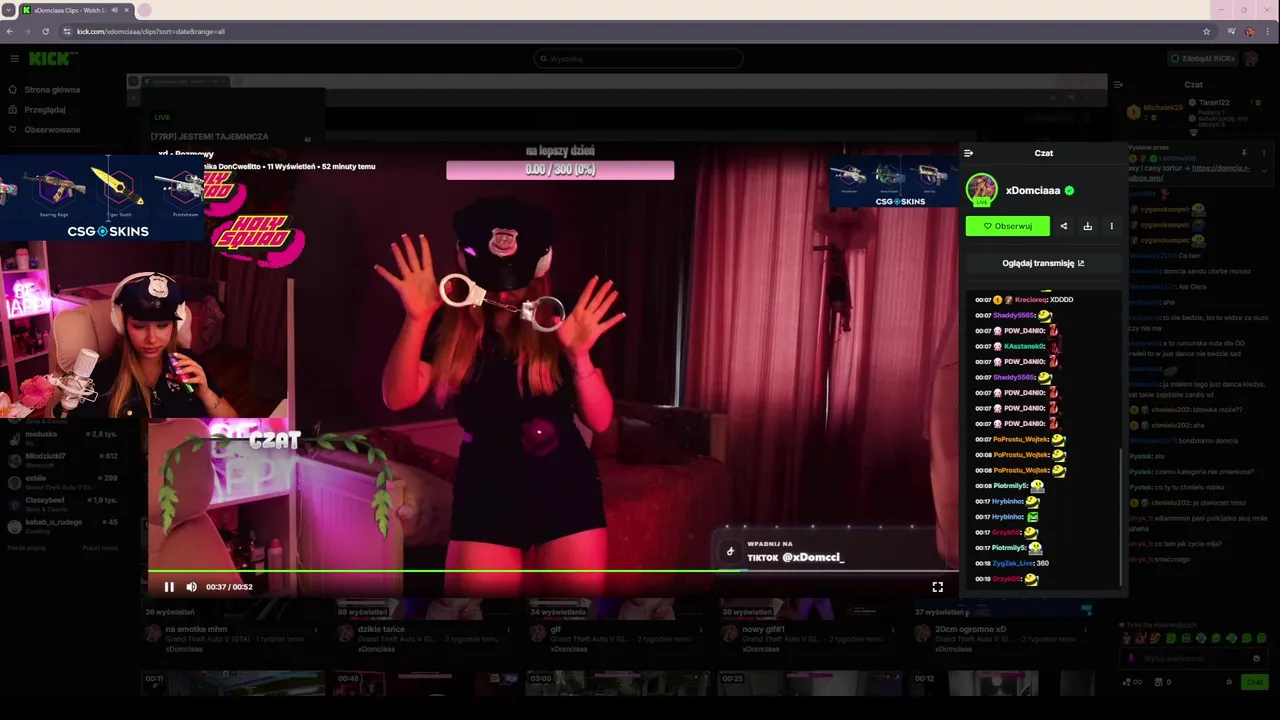The width and height of the screenshot is (1280, 720).
Task: Click the KICK logo
Action: point(48,59)
